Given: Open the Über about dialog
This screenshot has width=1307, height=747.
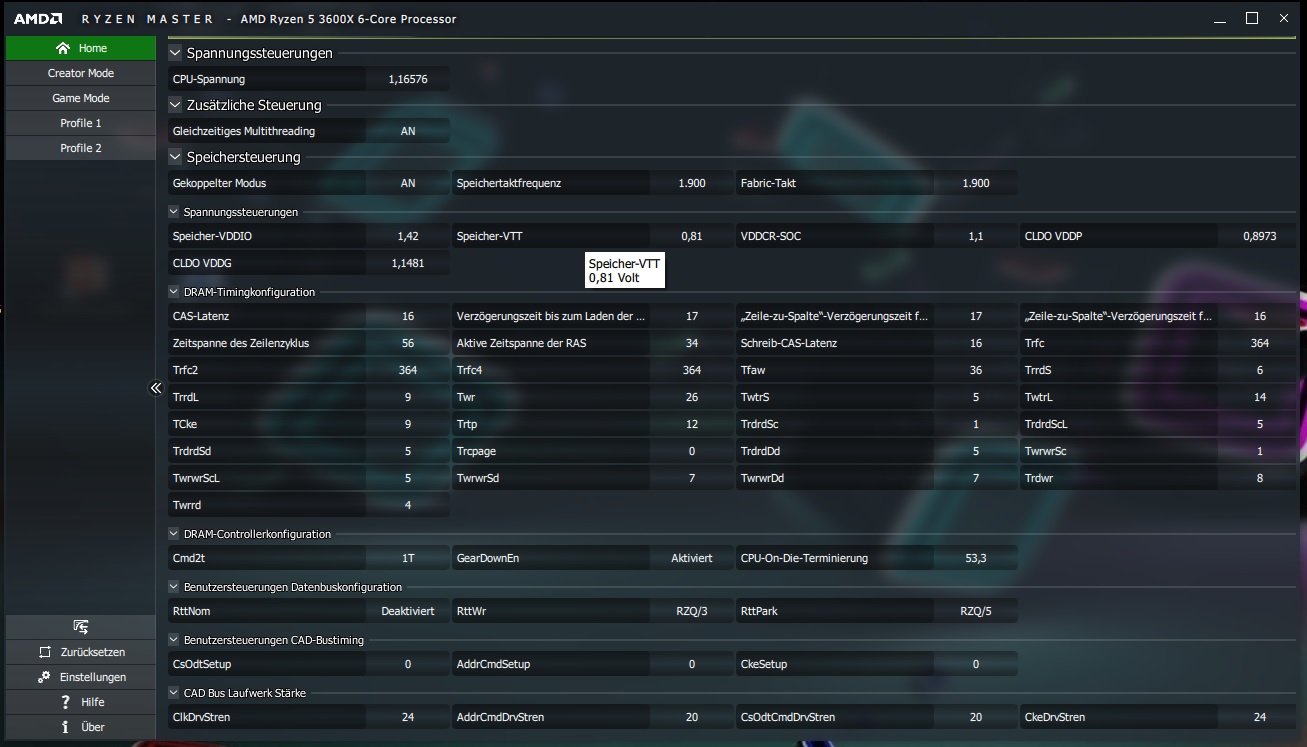Looking at the screenshot, I should (81, 727).
